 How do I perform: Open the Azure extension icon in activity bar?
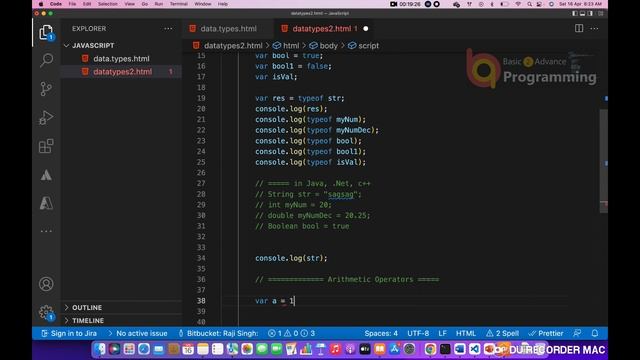[46, 203]
